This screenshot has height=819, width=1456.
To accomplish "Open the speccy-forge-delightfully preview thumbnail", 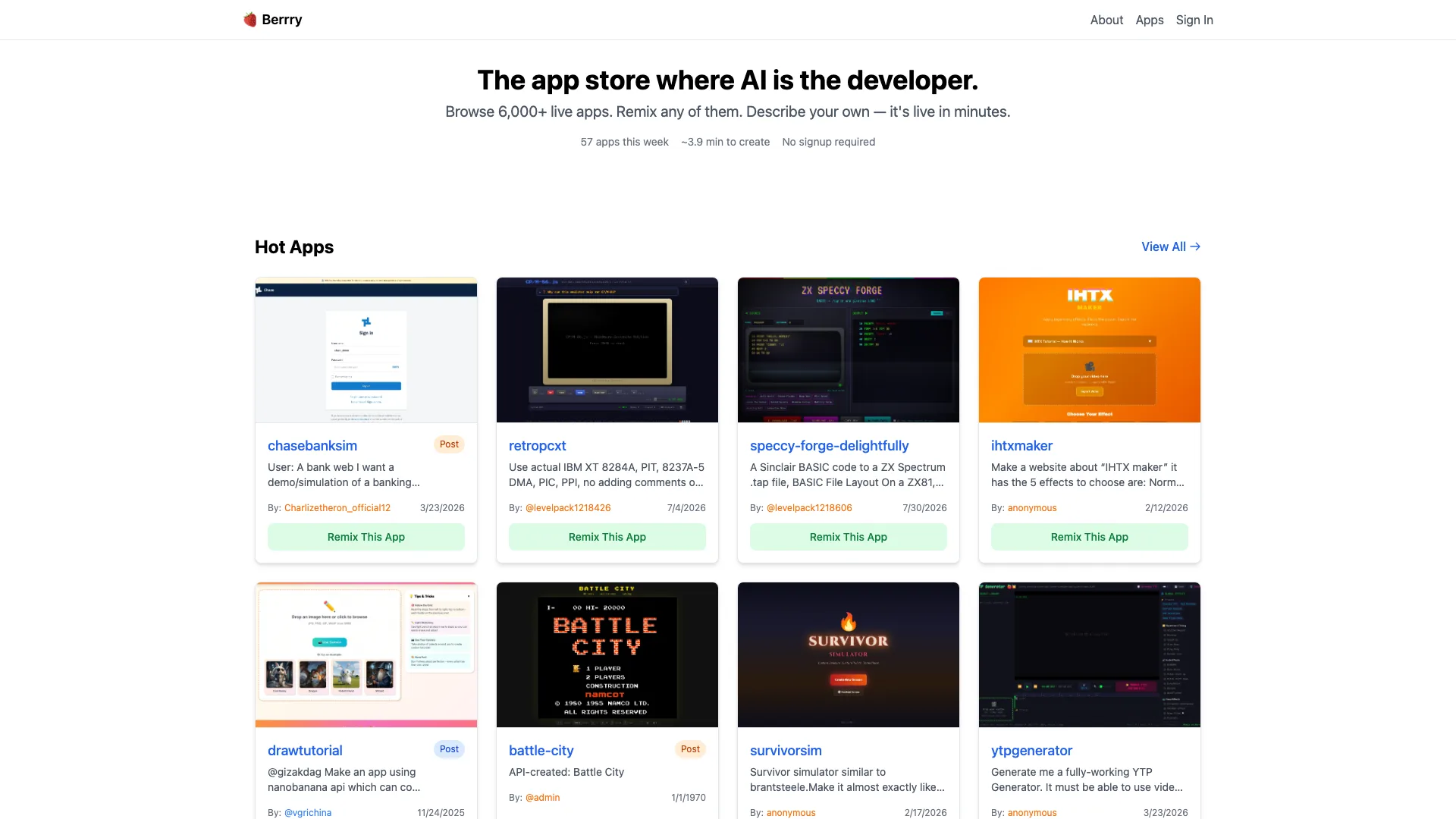I will (x=849, y=350).
